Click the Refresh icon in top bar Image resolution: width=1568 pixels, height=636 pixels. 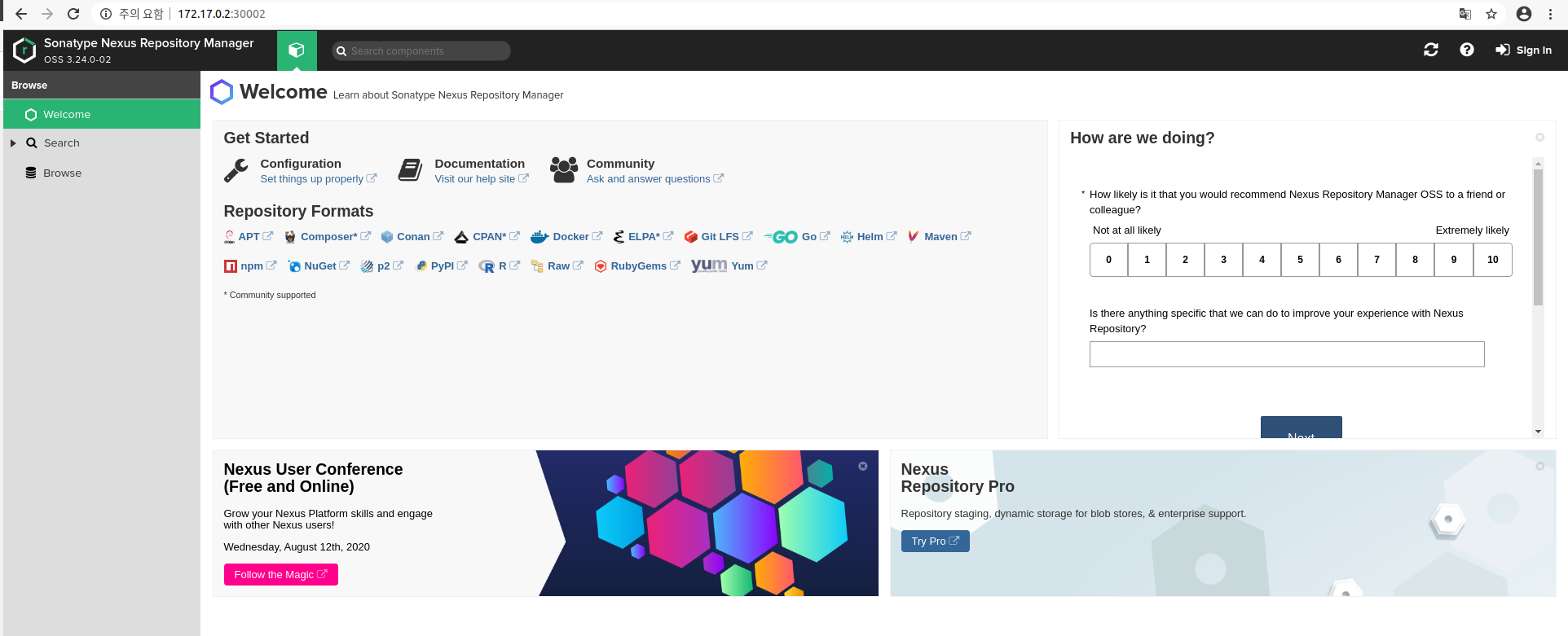pyautogui.click(x=1431, y=50)
